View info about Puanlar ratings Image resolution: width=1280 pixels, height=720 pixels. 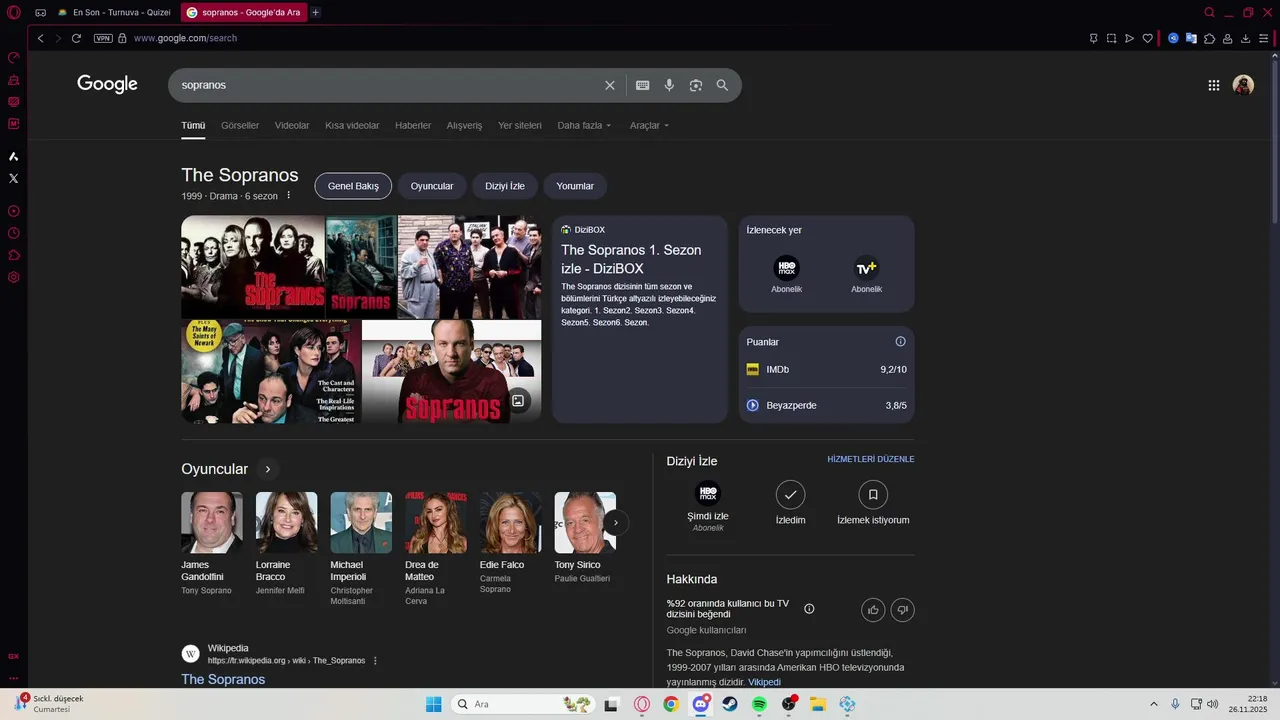pyautogui.click(x=900, y=342)
